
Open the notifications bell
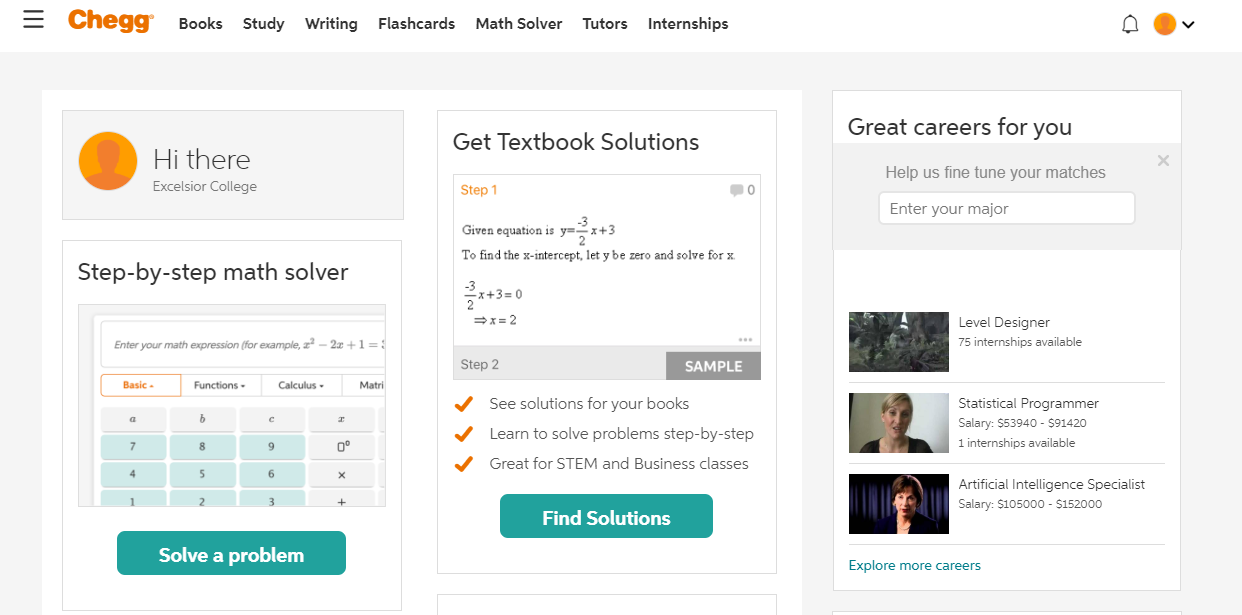[x=1130, y=24]
